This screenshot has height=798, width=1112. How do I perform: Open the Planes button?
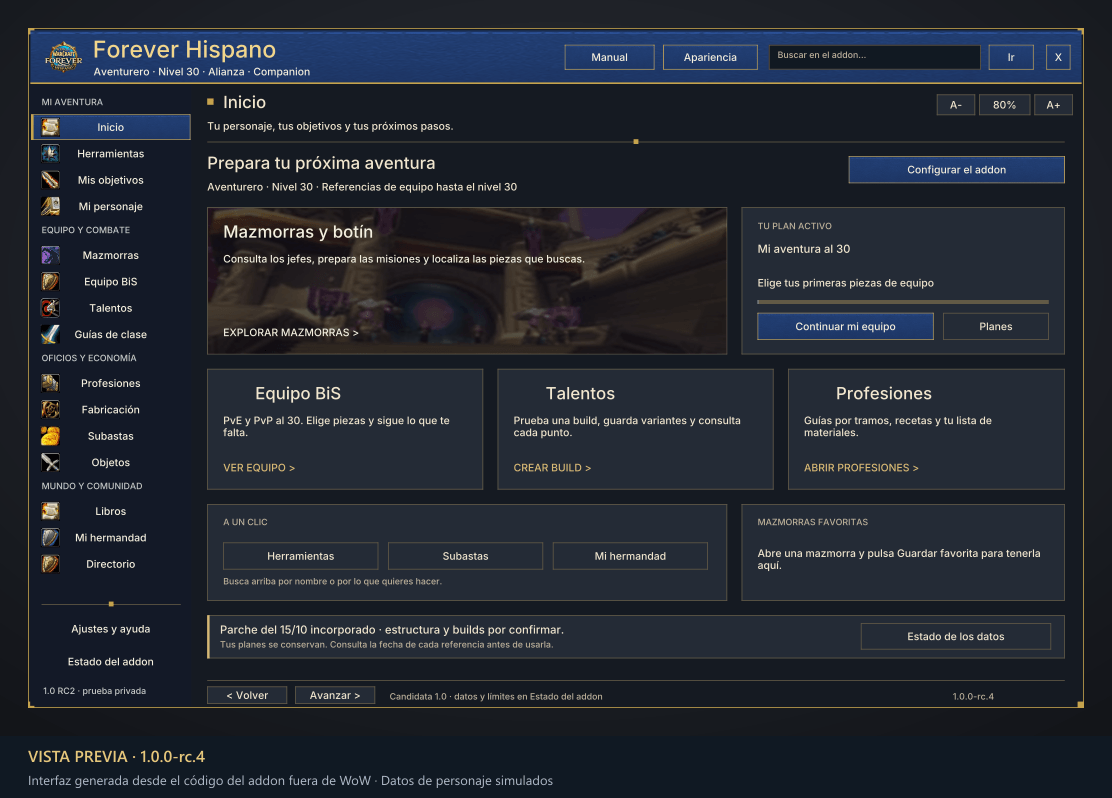pos(996,326)
